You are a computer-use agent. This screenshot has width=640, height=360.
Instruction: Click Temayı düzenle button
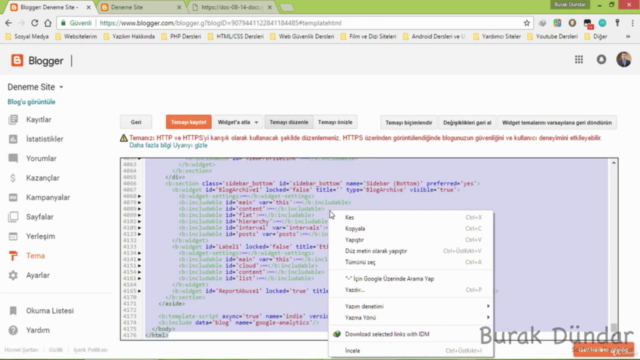(289, 122)
